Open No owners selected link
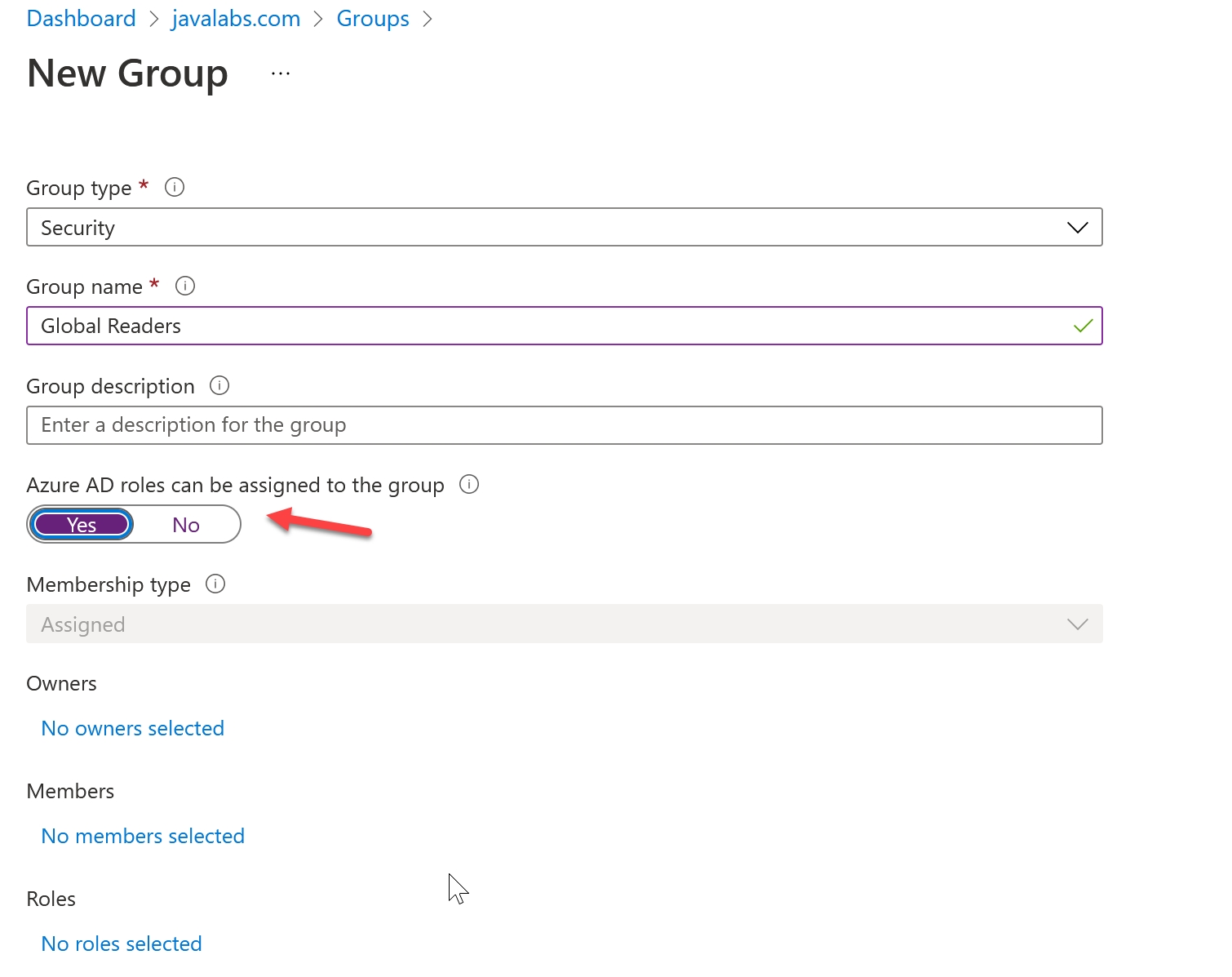 [x=133, y=728]
